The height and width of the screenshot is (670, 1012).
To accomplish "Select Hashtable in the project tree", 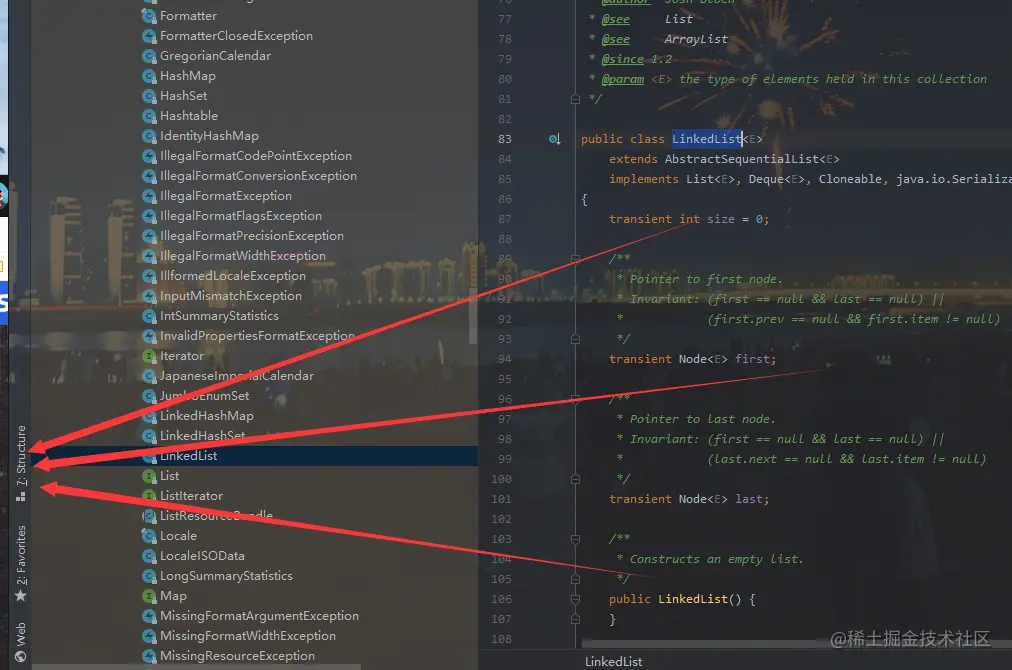I will (x=189, y=116).
